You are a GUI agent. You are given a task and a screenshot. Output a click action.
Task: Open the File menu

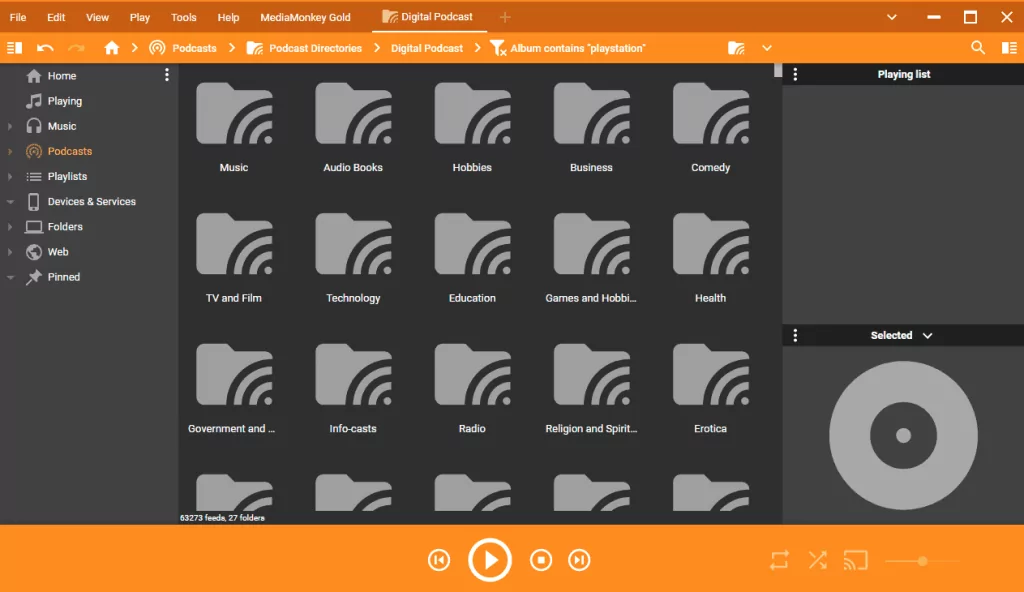coord(18,17)
